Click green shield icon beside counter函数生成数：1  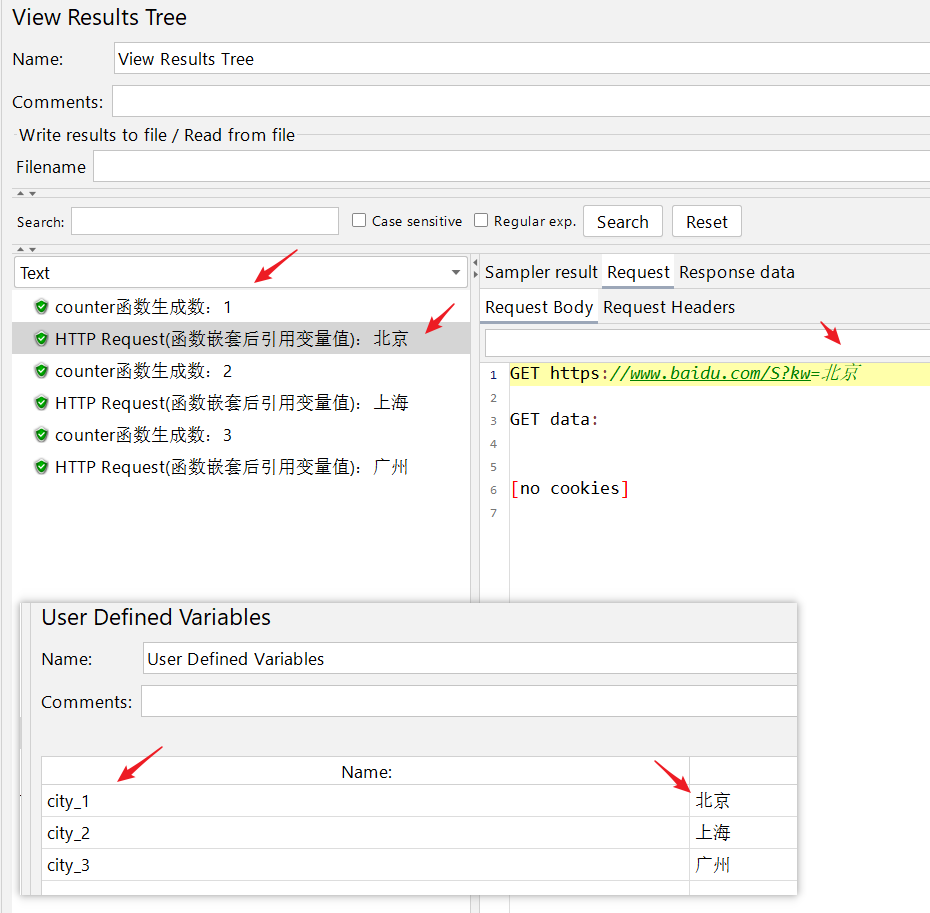(x=41, y=307)
